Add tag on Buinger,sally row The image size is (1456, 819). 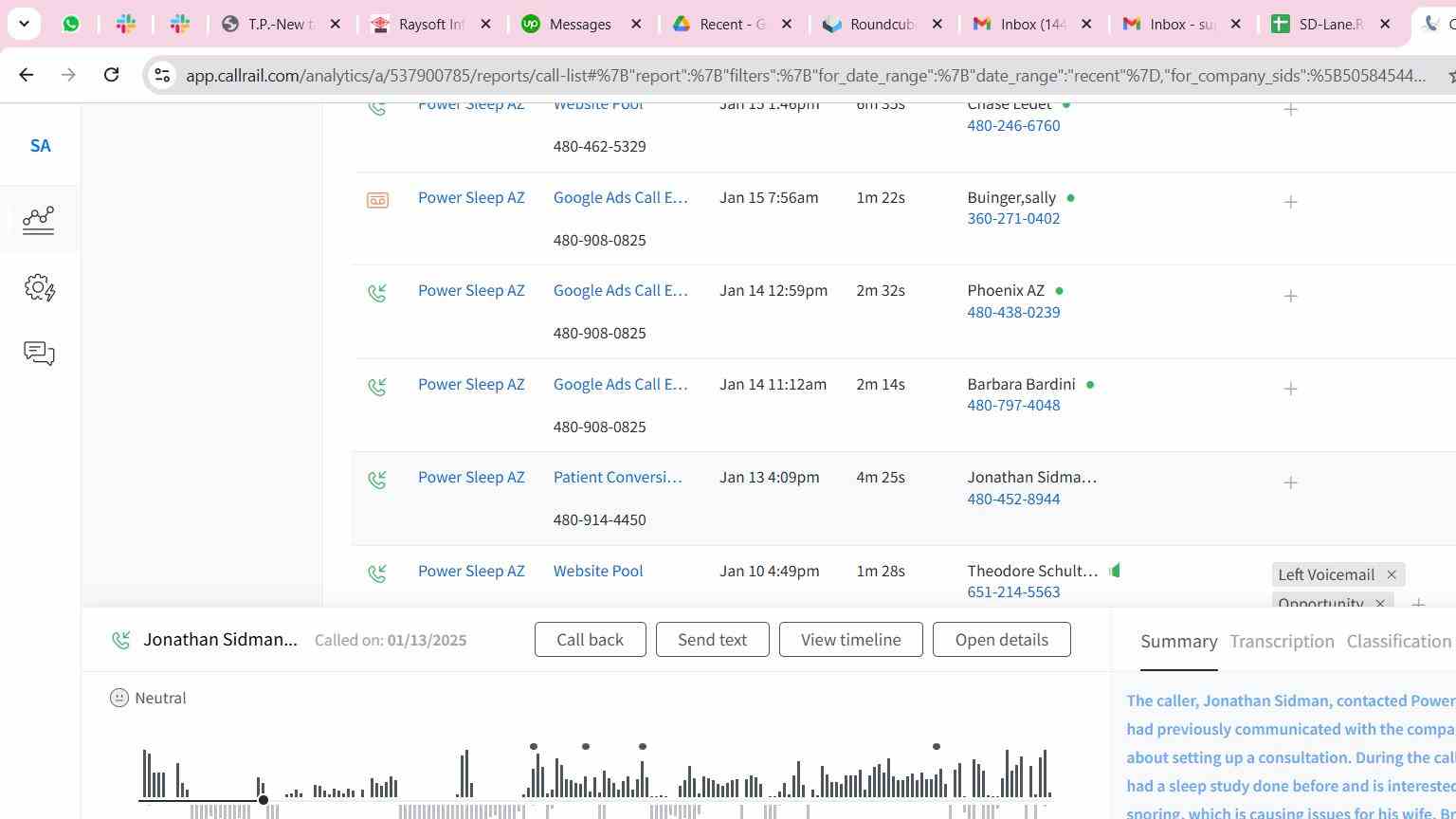(x=1290, y=202)
